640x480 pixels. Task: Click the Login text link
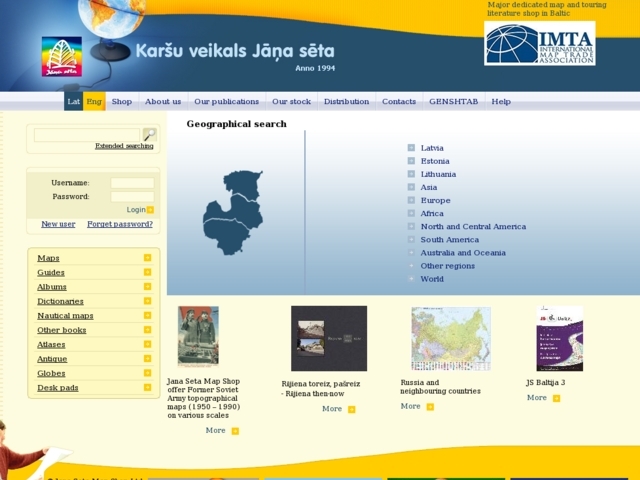point(136,209)
